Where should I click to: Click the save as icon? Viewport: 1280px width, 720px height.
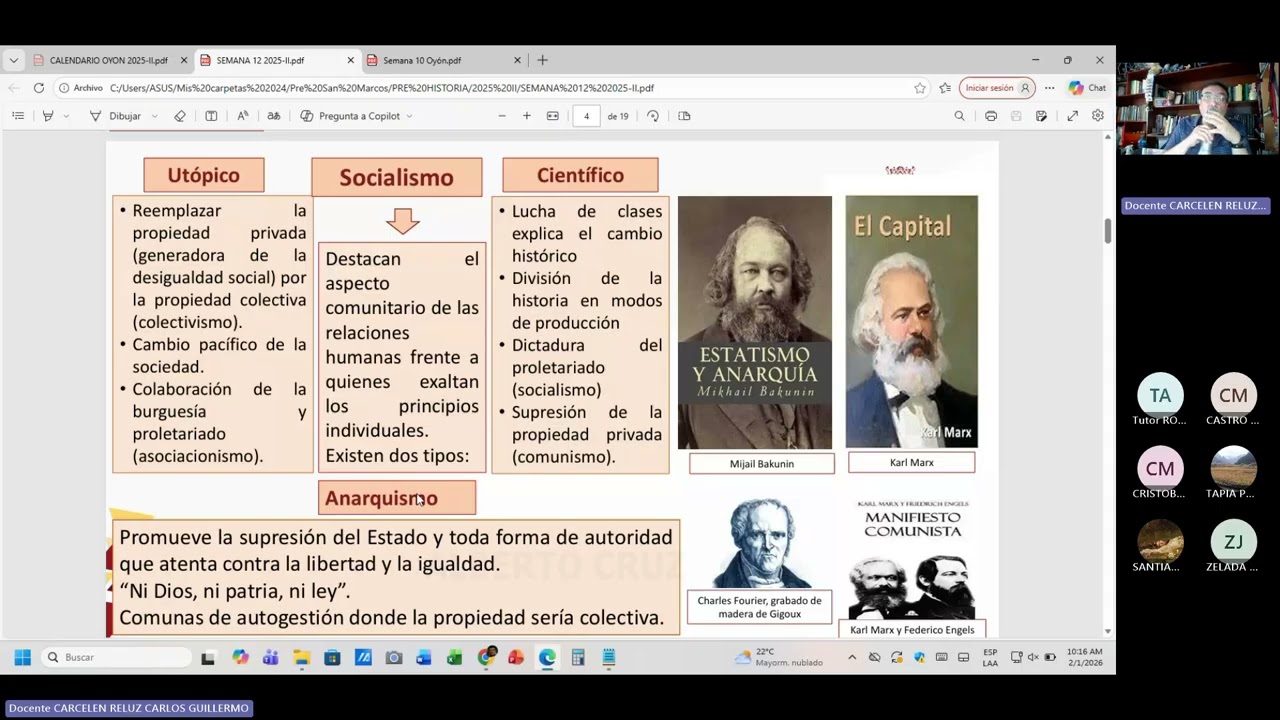pyautogui.click(x=1041, y=116)
